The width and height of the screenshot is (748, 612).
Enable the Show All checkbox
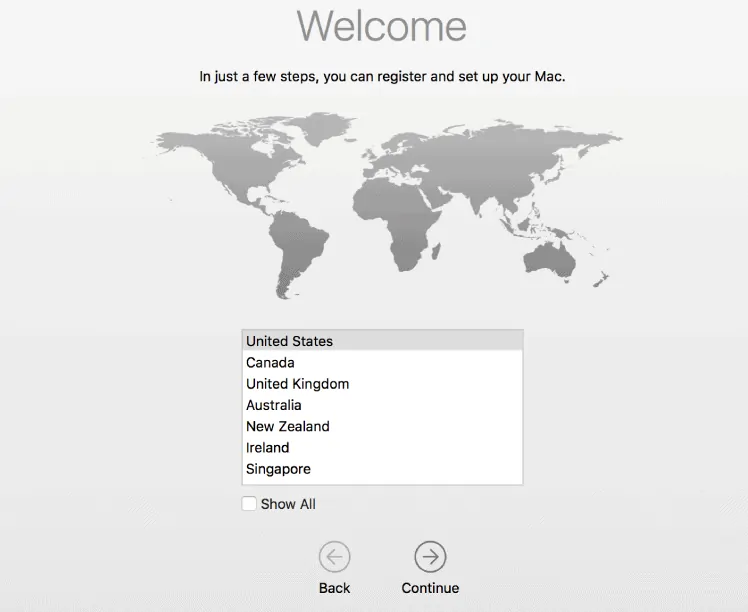click(x=249, y=504)
